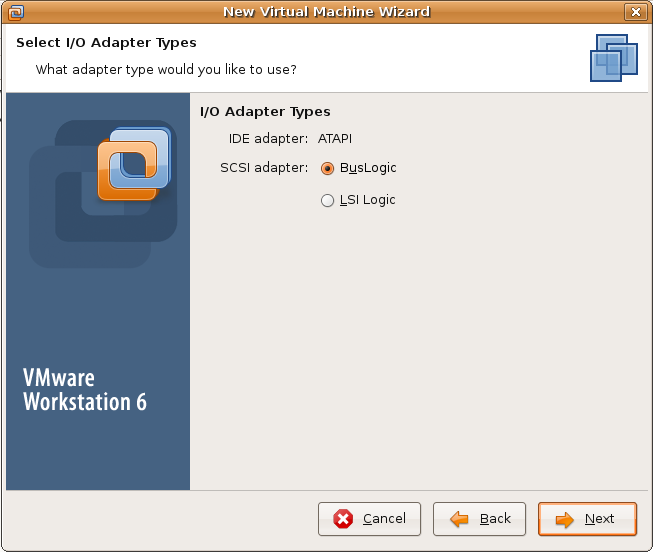Click the ATAPI IDE adapter value
Screen dimensions: 653x552
335,139
